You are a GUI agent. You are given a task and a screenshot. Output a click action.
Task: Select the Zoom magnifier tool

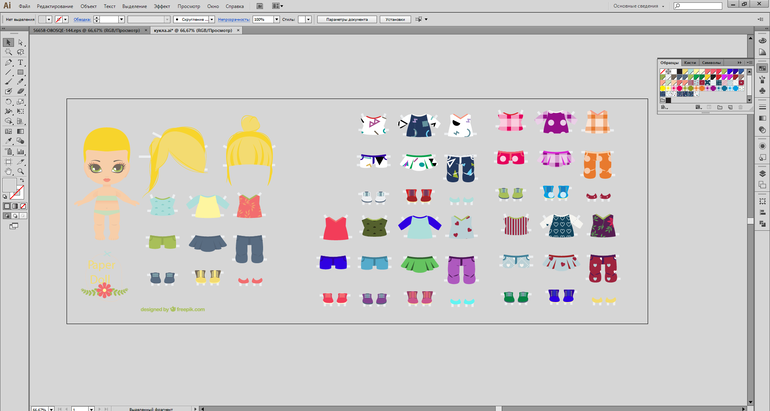20,171
